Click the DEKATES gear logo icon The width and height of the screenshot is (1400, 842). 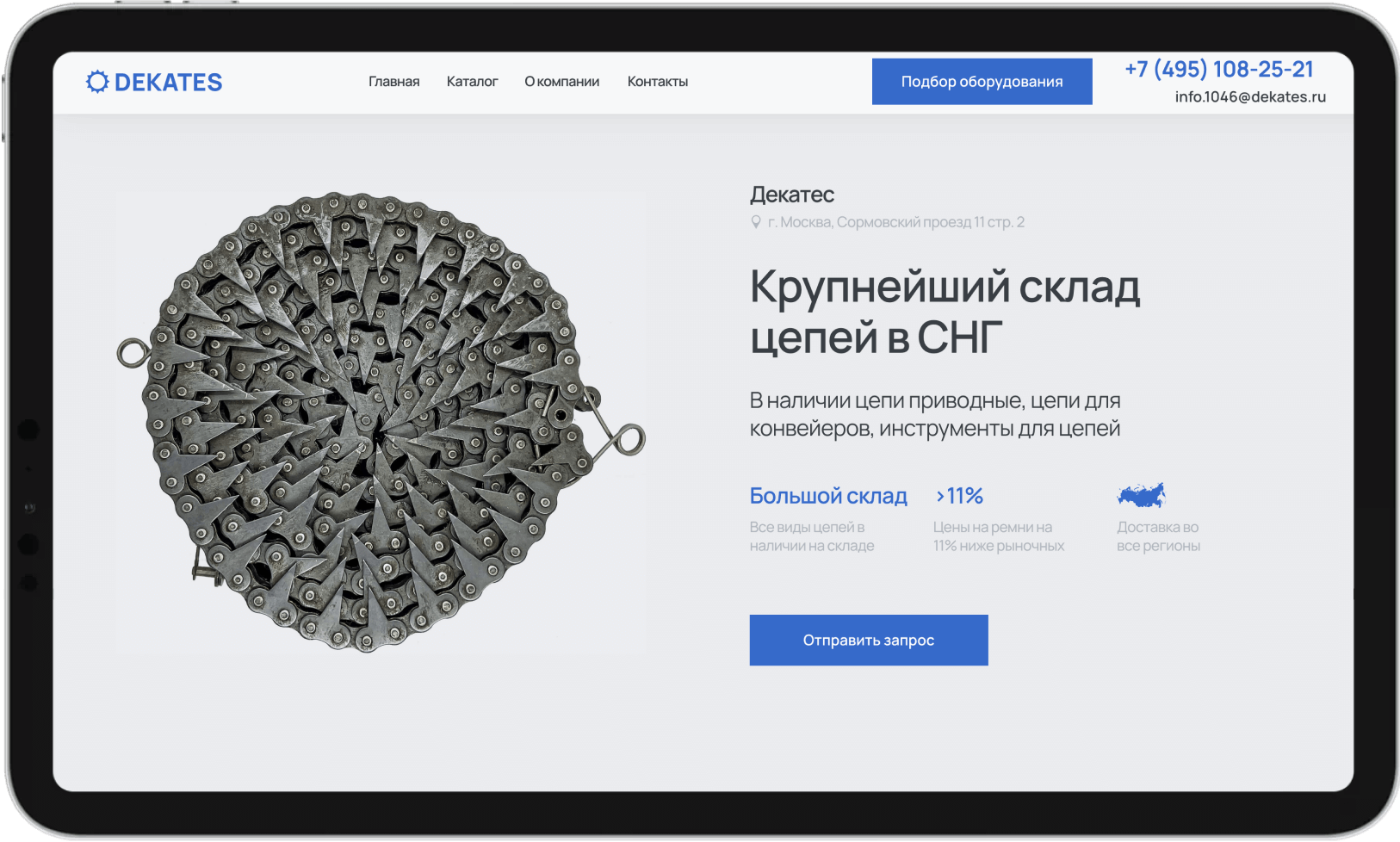click(x=97, y=82)
